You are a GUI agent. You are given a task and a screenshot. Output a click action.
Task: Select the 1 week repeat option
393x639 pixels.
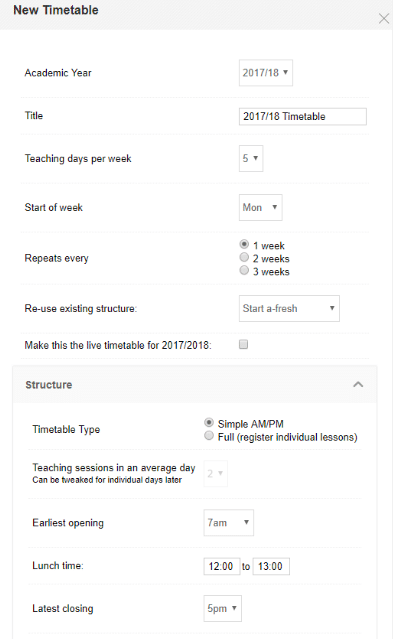(244, 244)
